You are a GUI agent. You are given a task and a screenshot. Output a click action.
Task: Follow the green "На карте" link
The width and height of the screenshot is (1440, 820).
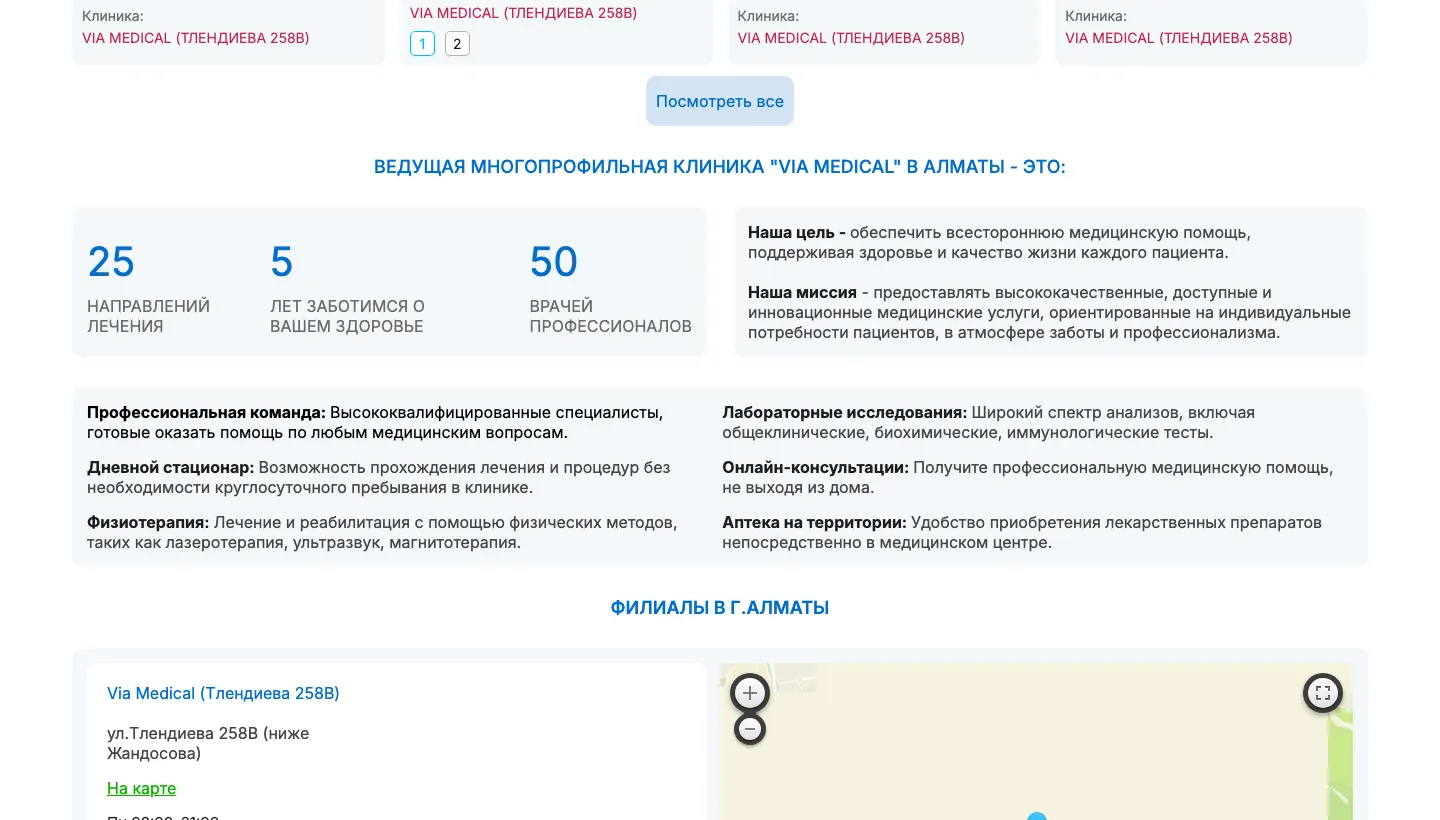point(141,788)
